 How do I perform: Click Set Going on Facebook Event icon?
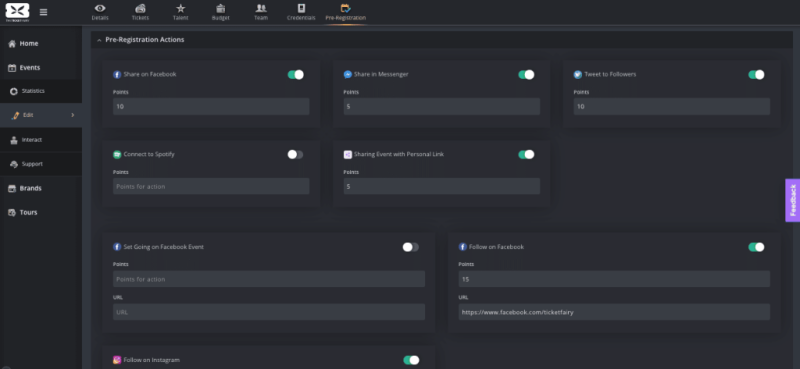click(117, 247)
